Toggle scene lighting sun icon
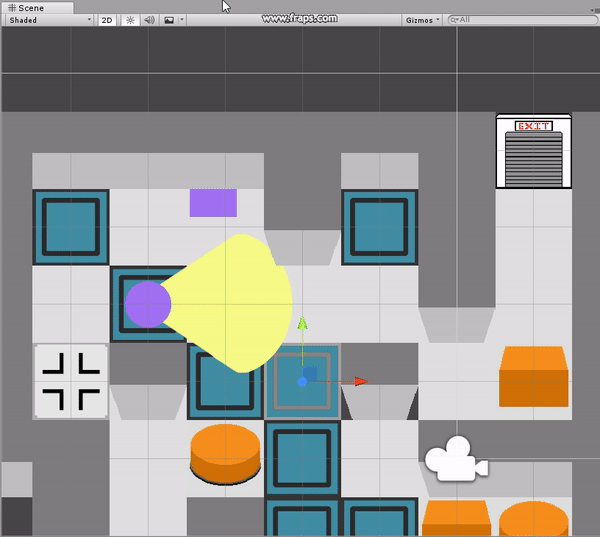Viewport: 600px width, 537px height. point(130,20)
